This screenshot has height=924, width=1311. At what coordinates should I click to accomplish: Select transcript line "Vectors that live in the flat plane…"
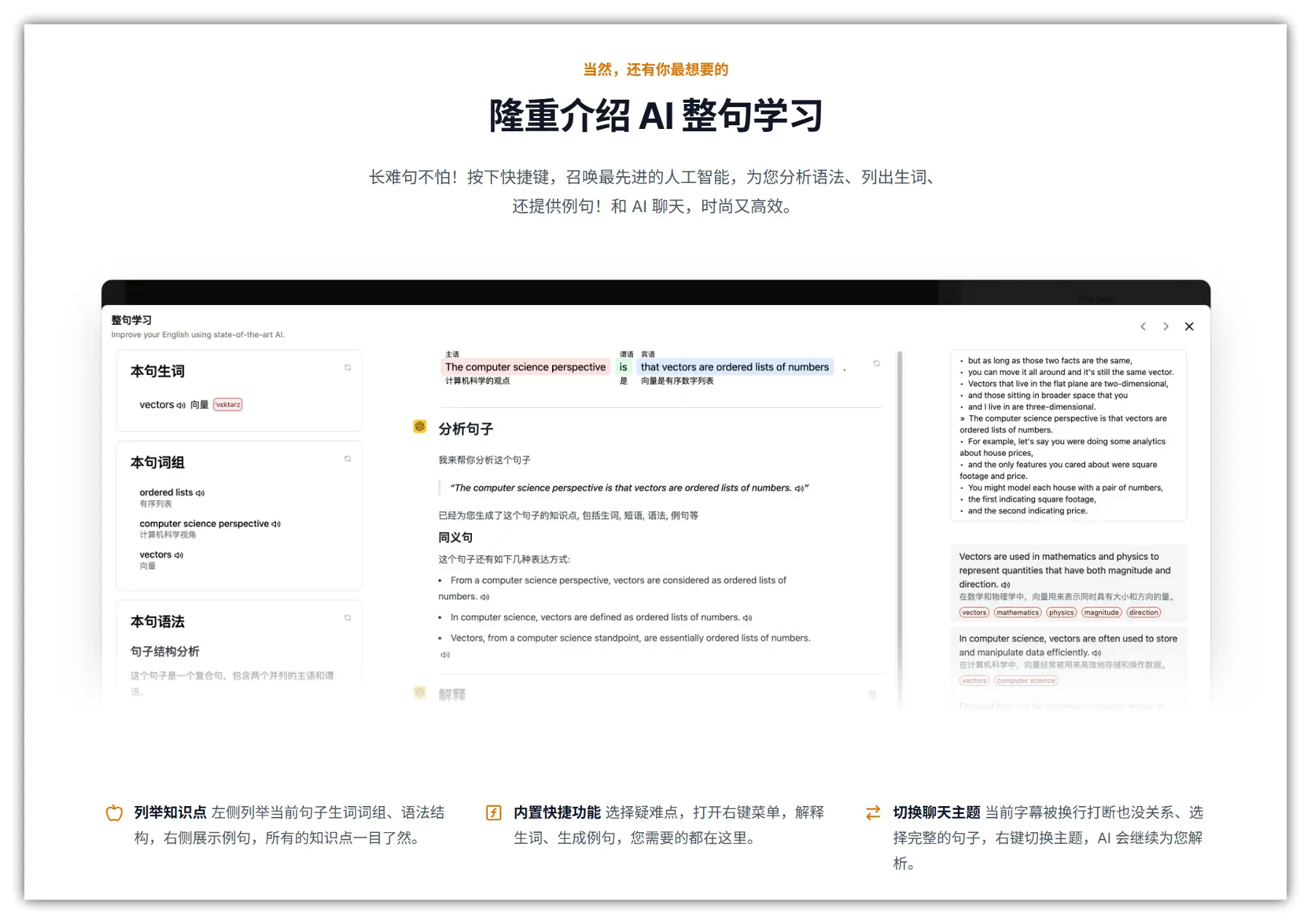tap(1068, 384)
